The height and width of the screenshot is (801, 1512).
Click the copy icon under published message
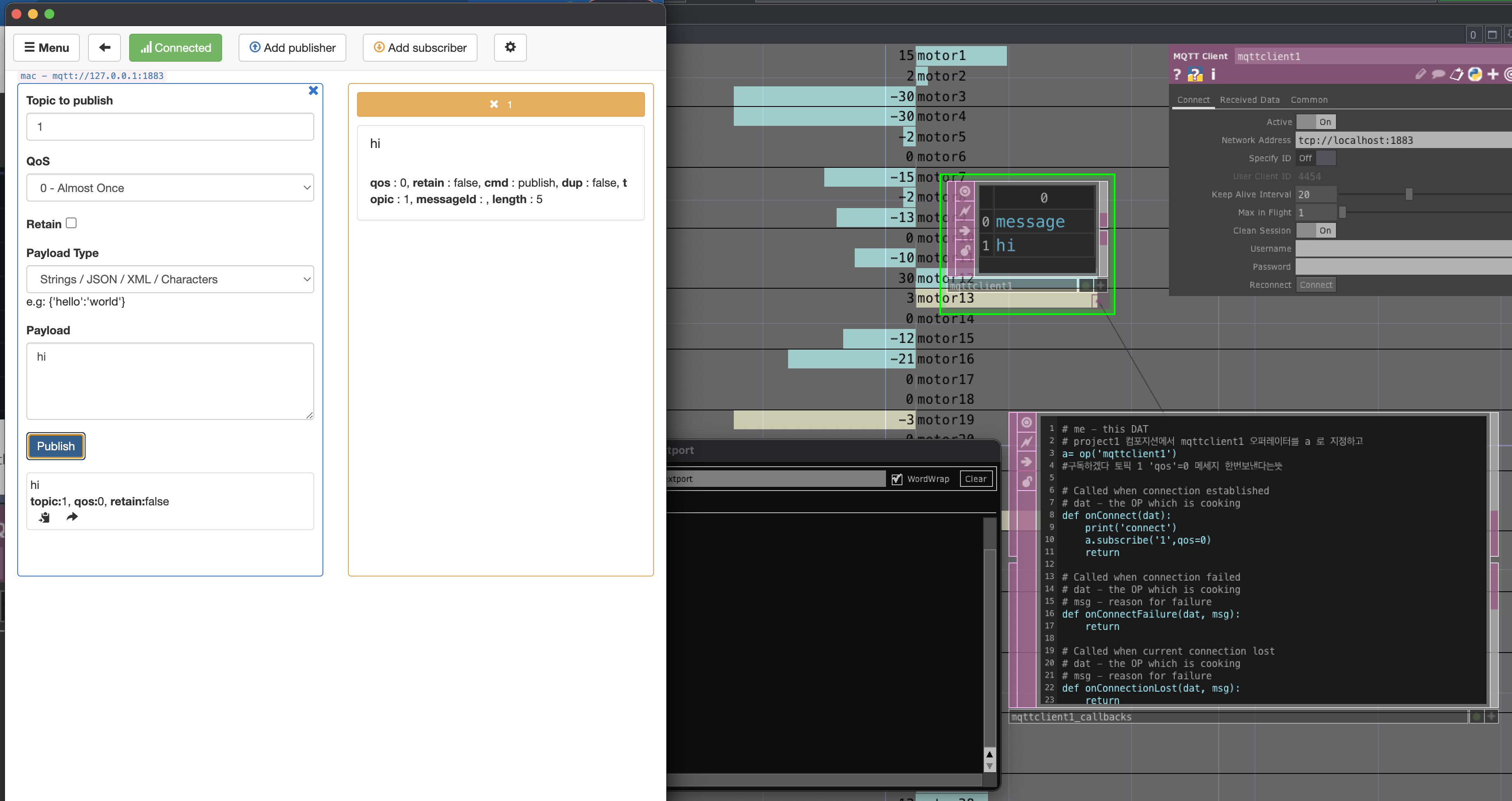point(44,517)
